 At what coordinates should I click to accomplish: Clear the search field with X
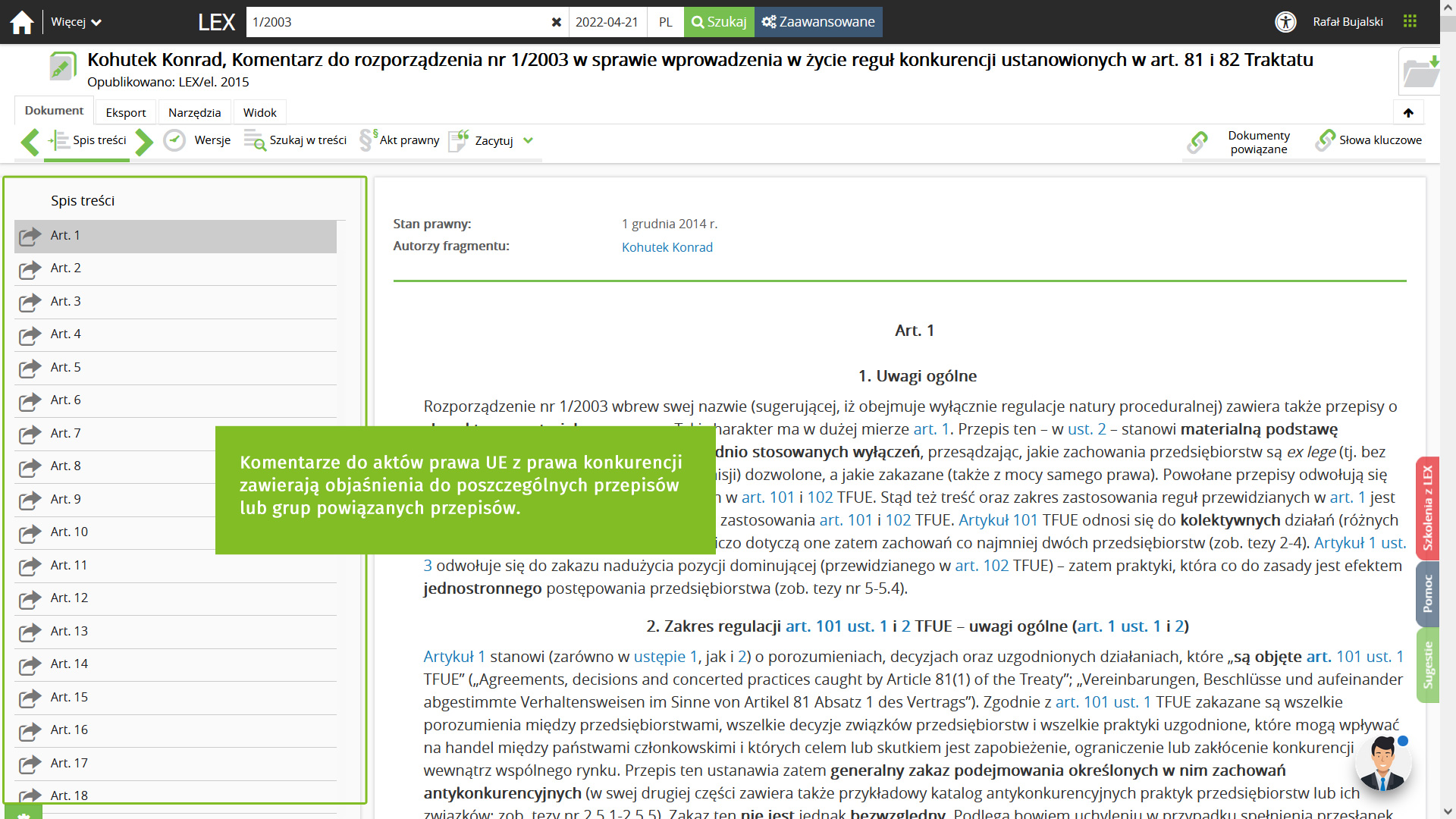pyautogui.click(x=556, y=22)
